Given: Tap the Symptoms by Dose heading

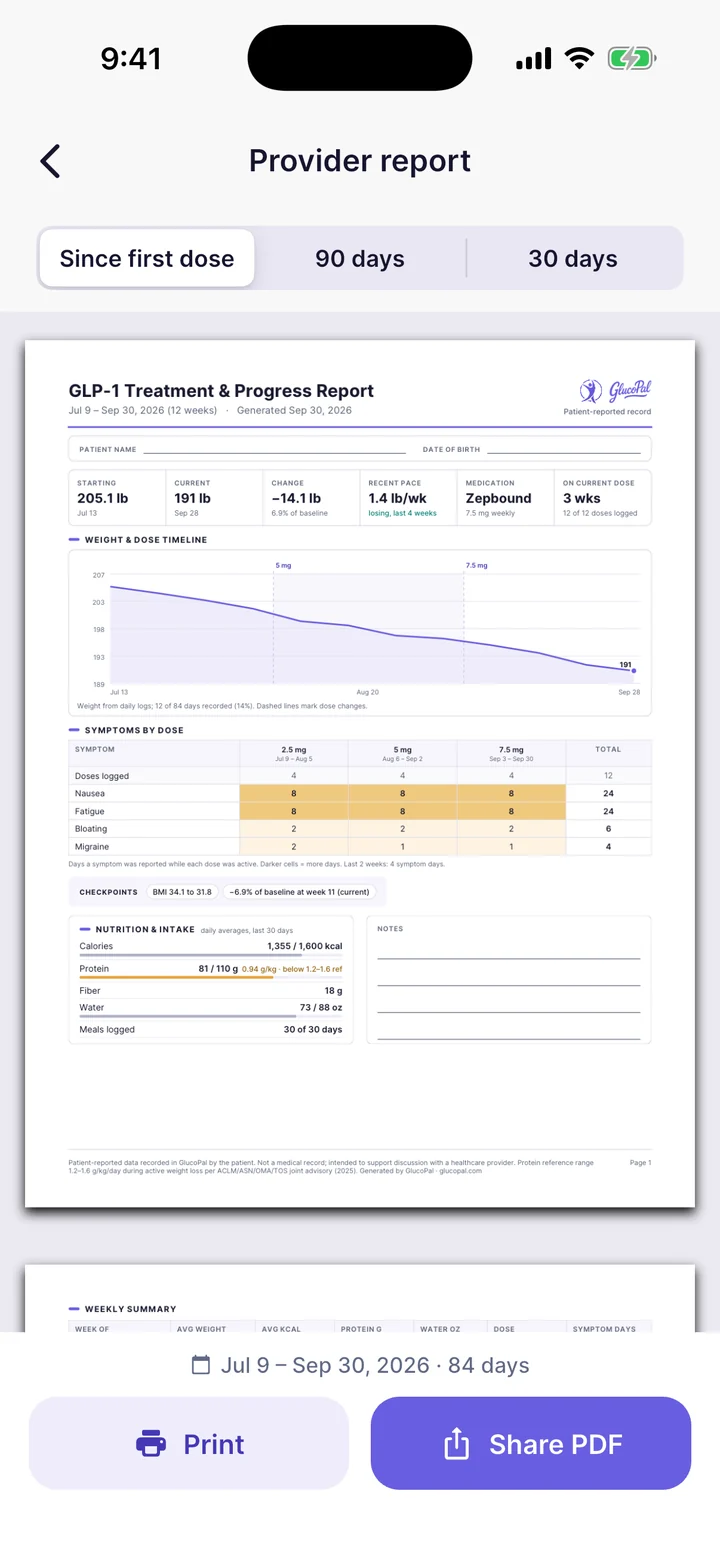Looking at the screenshot, I should pos(134,730).
